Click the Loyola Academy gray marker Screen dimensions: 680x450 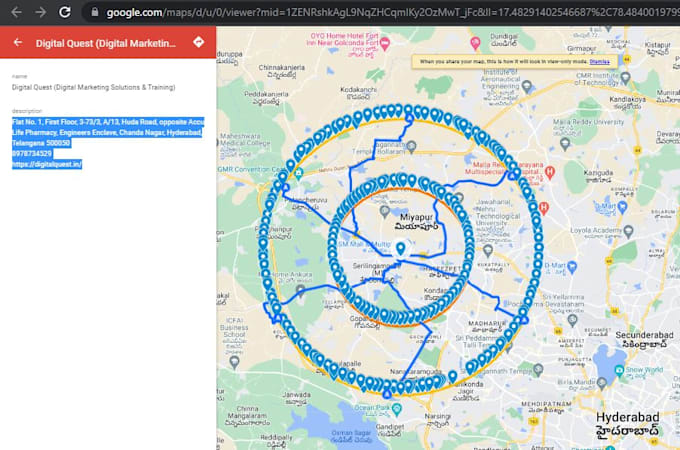tap(628, 231)
